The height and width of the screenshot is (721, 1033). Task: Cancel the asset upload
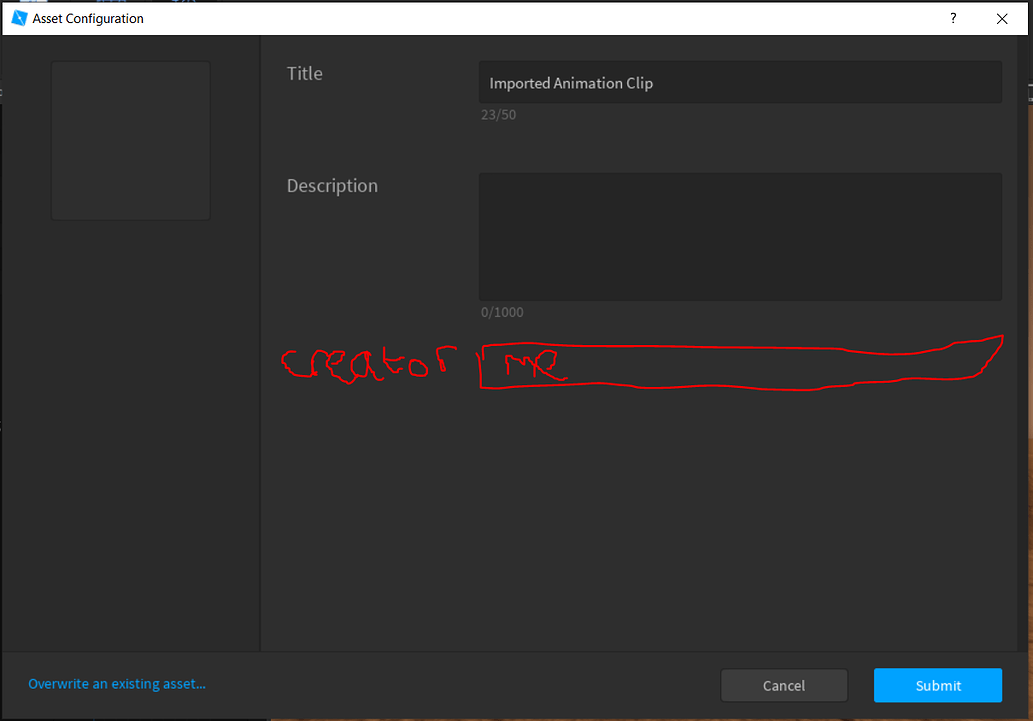coord(784,685)
